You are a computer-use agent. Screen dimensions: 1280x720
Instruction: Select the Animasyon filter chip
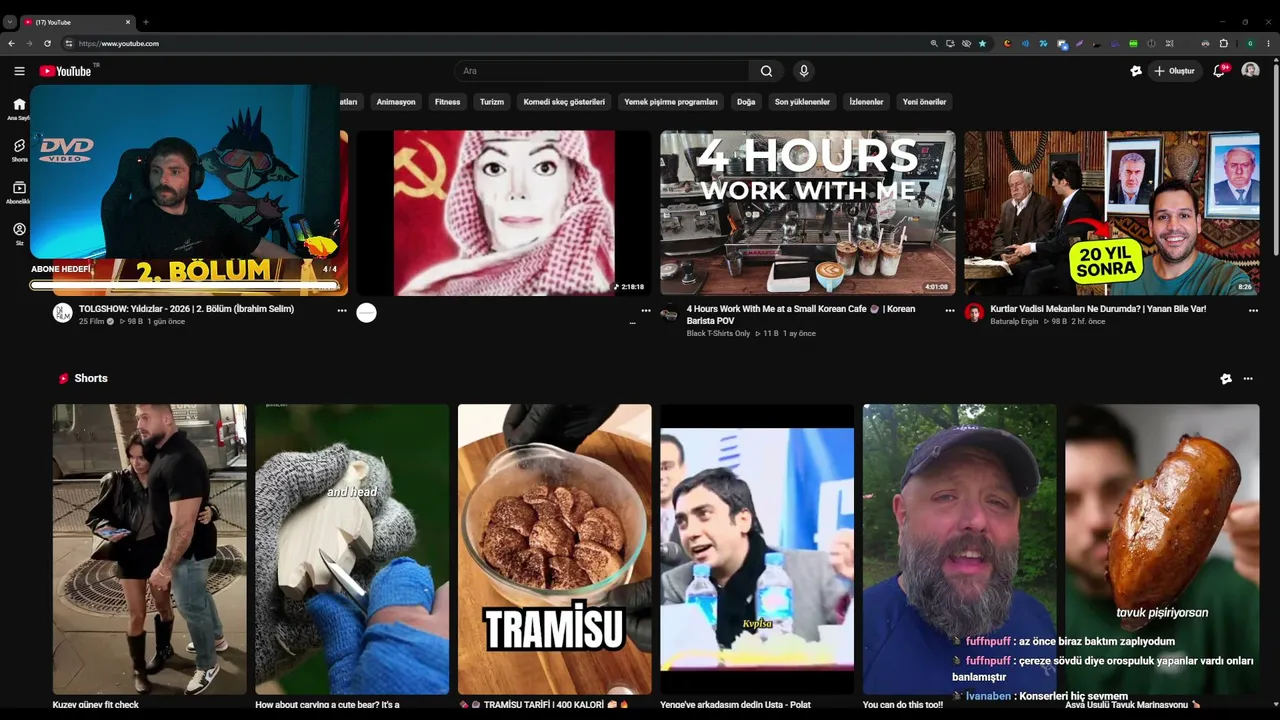point(396,102)
